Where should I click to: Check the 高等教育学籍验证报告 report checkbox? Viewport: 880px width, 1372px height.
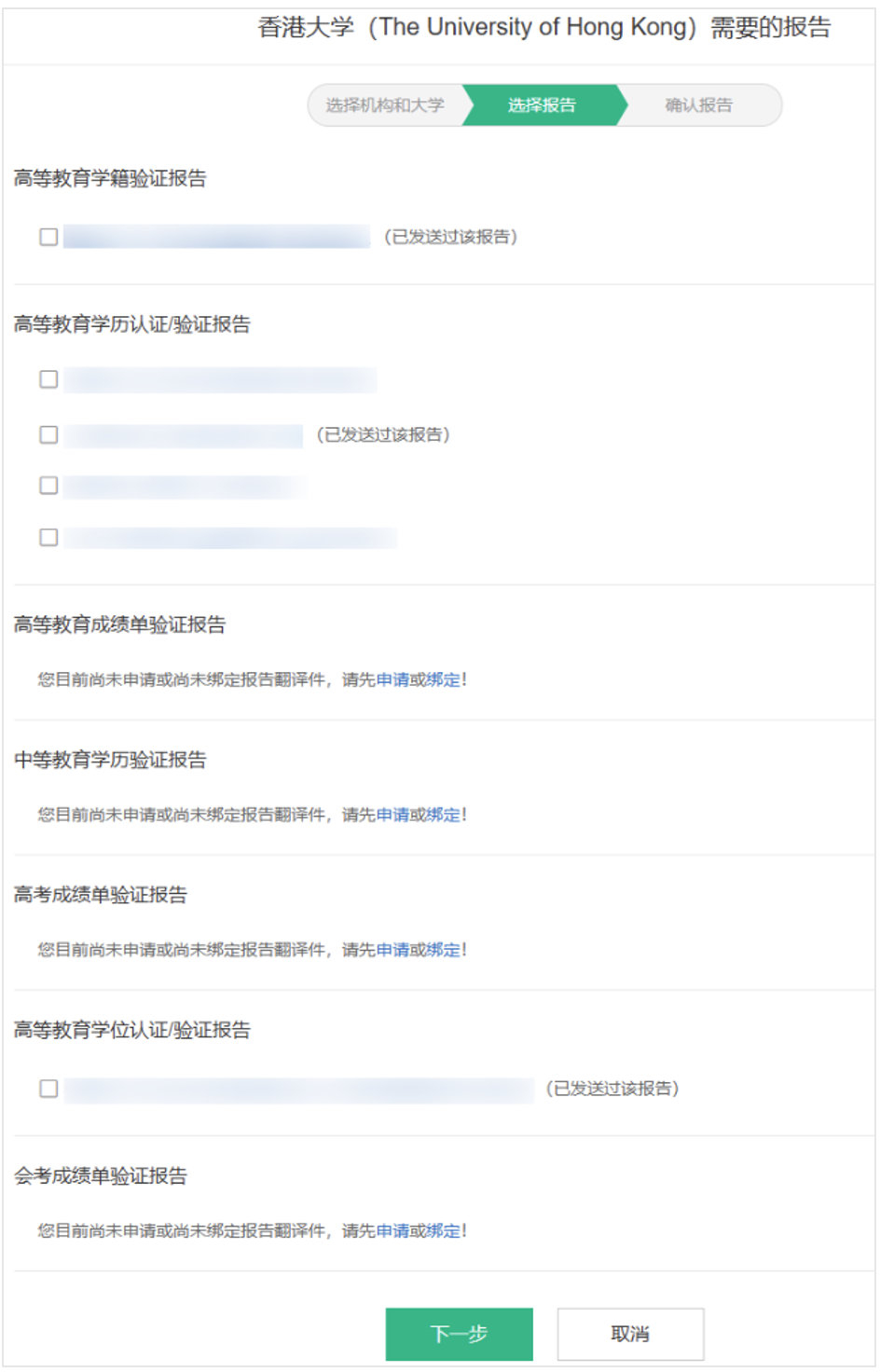pyautogui.click(x=48, y=237)
